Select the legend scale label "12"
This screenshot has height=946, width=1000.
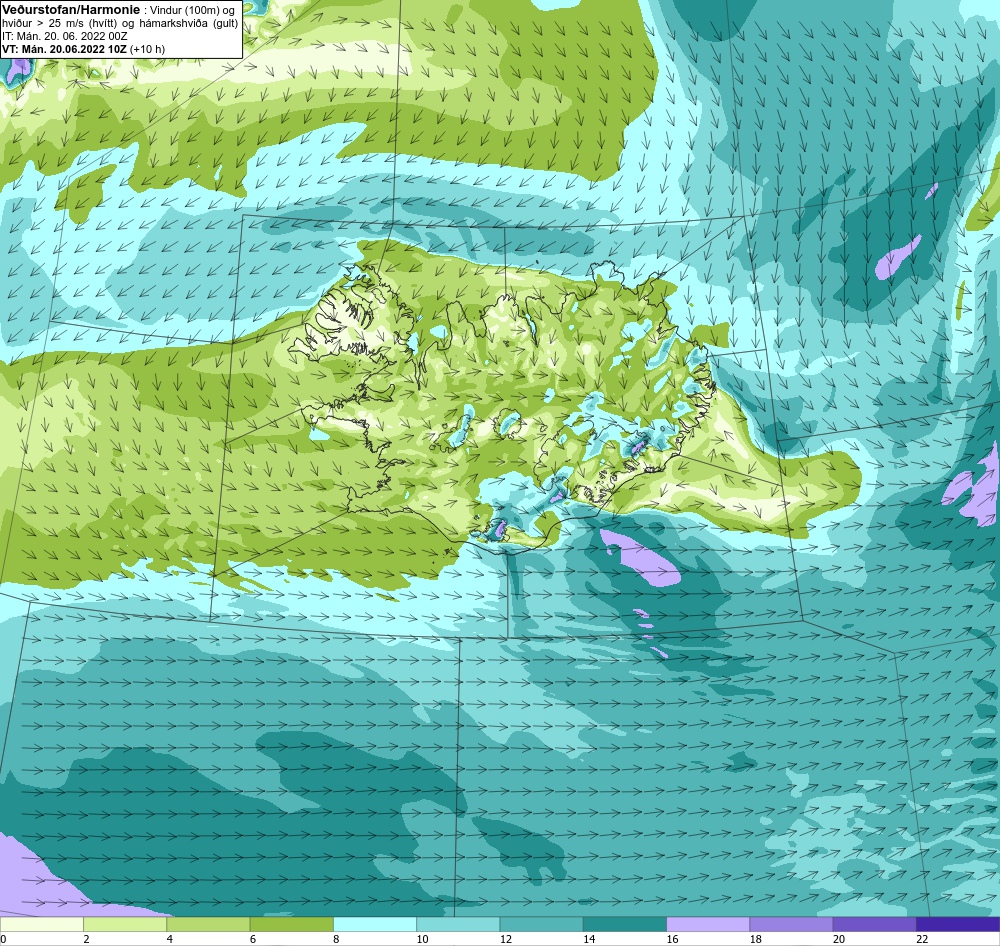[506, 939]
